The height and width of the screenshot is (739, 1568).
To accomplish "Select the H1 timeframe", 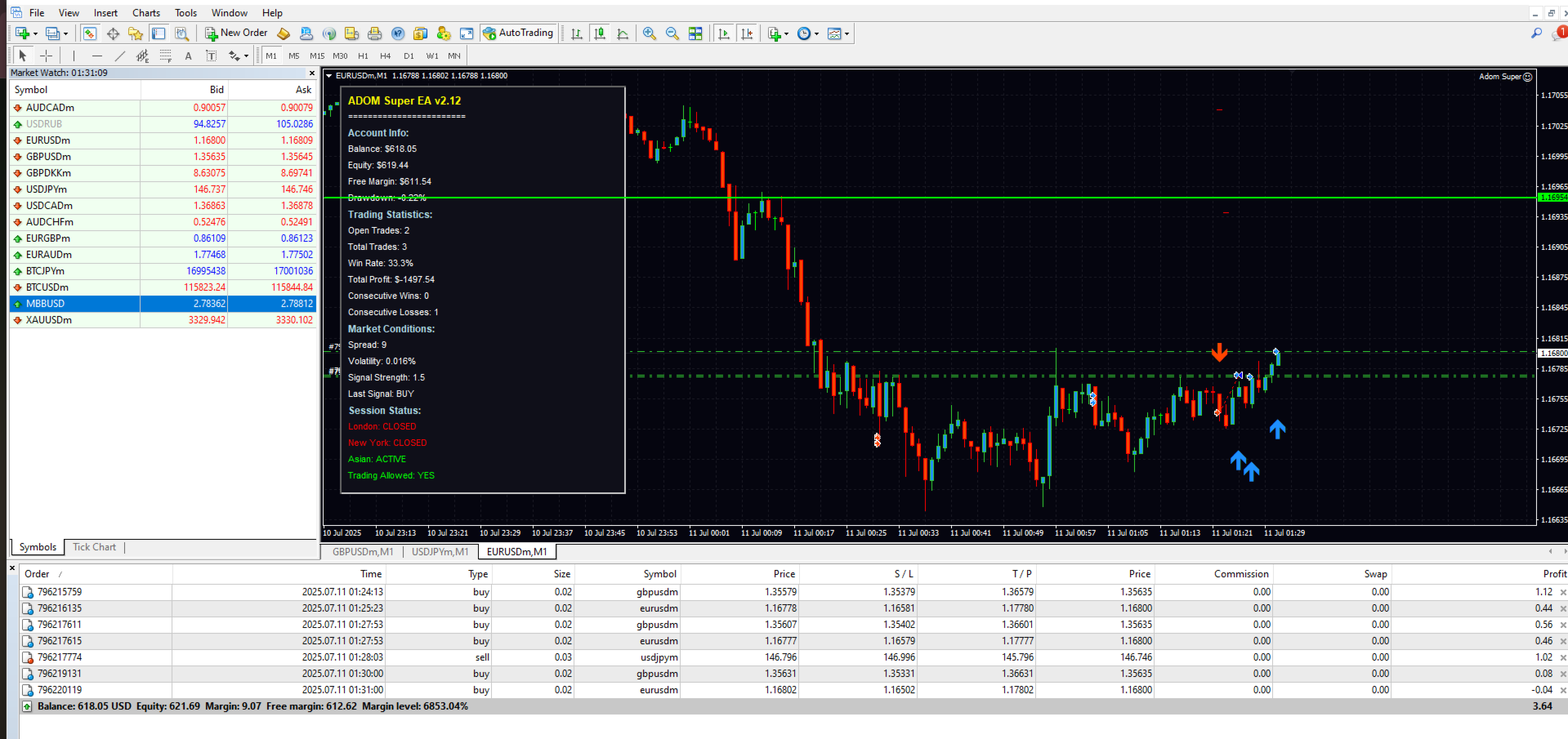I will click(x=363, y=56).
